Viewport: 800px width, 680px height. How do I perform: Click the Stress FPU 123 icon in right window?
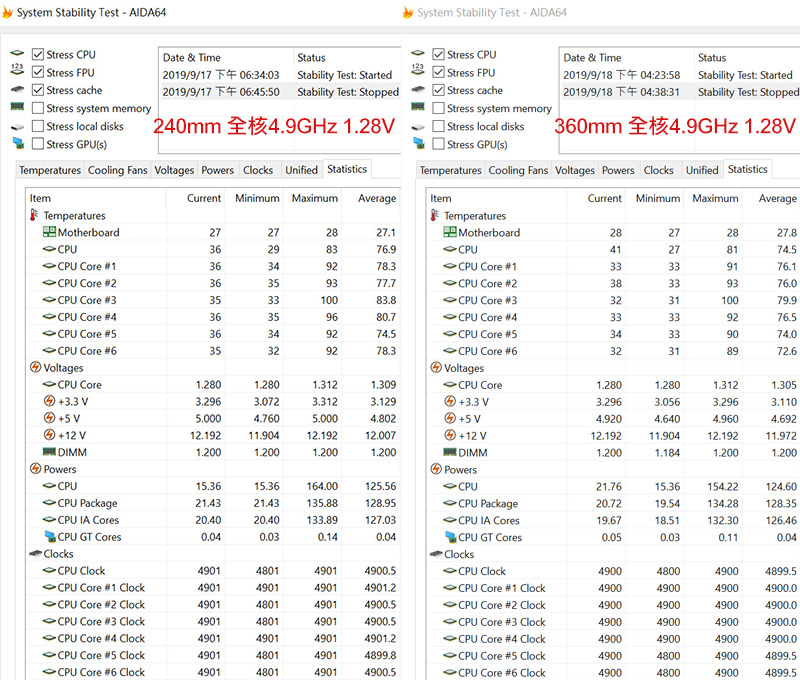[x=418, y=70]
